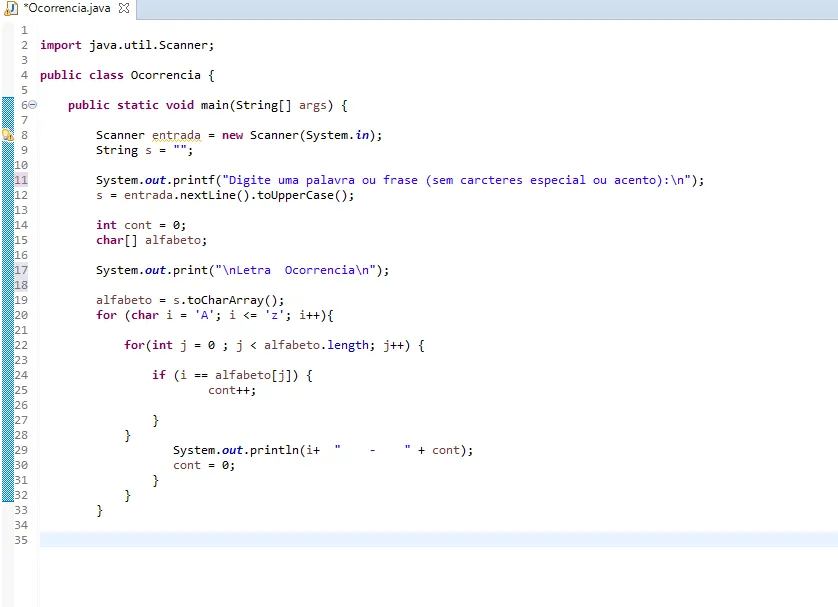Click the class name 'Ocorrencia' on line 4
The width and height of the screenshot is (838, 607).
[x=165, y=75]
